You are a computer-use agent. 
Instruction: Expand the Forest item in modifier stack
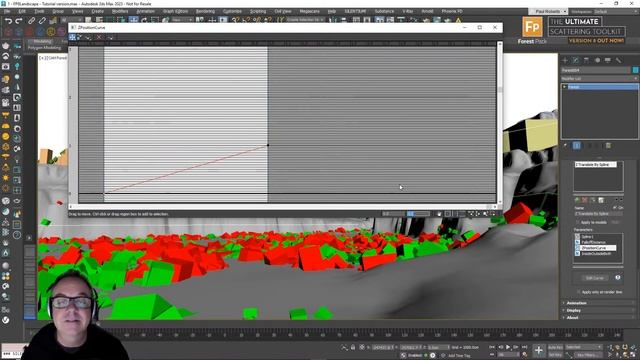(565, 87)
